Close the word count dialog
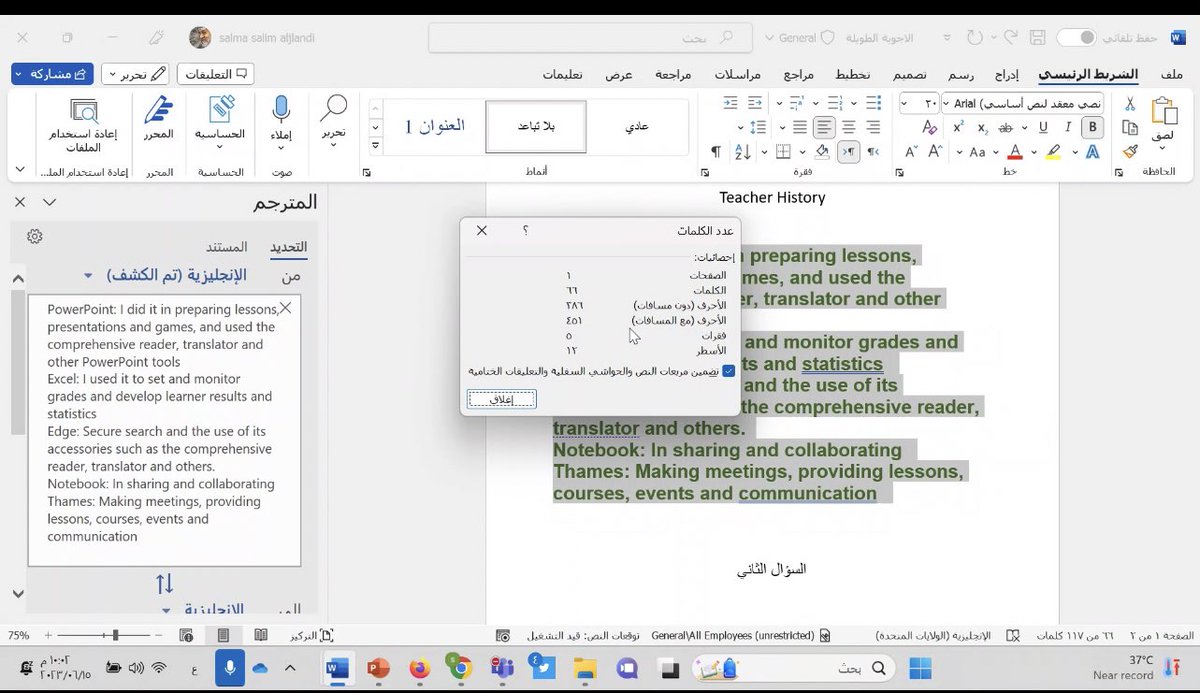The image size is (1200, 693). coord(482,230)
